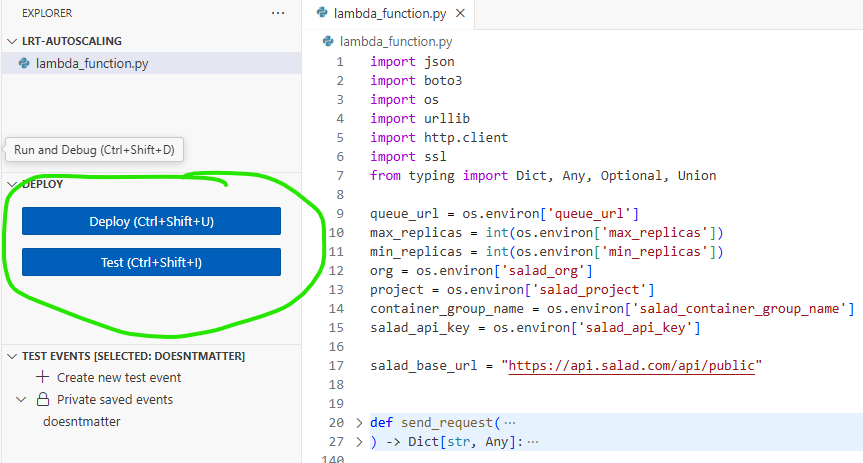Open the https://api.salad.com/api/public link
Image resolution: width=863 pixels, height=463 pixels.
[631, 366]
